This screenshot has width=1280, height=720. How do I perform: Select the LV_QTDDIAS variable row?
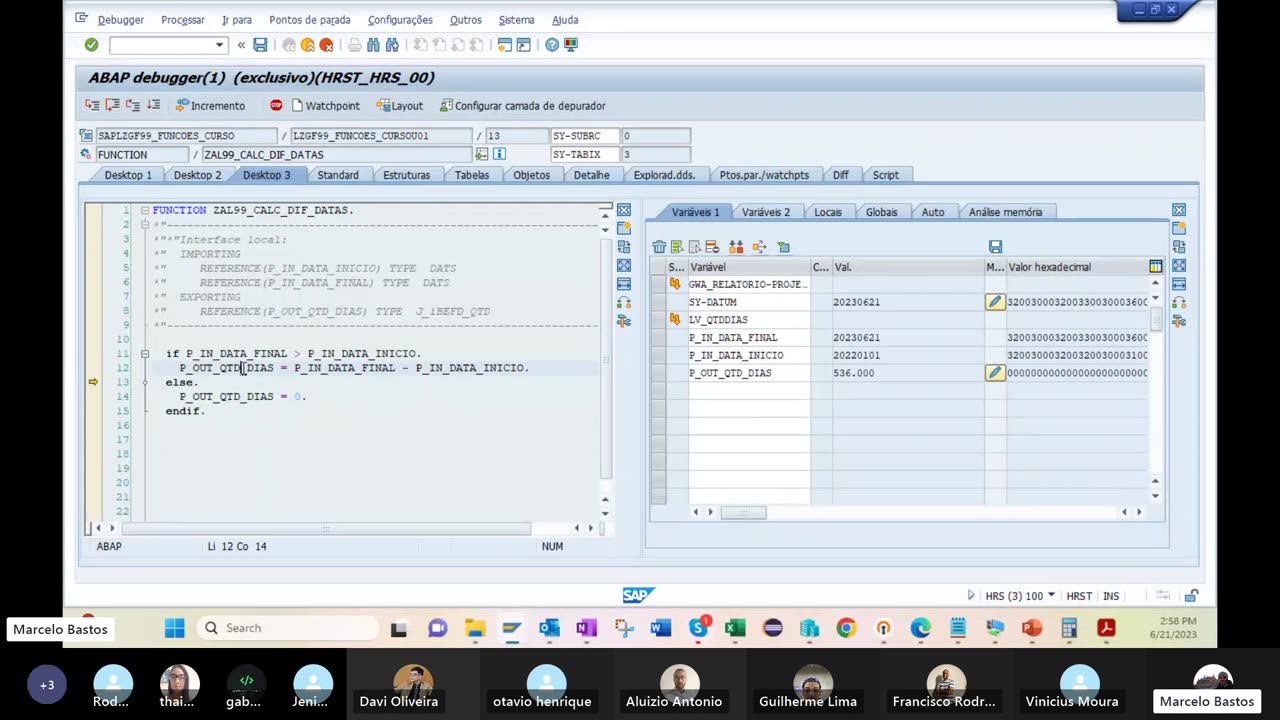click(x=749, y=320)
